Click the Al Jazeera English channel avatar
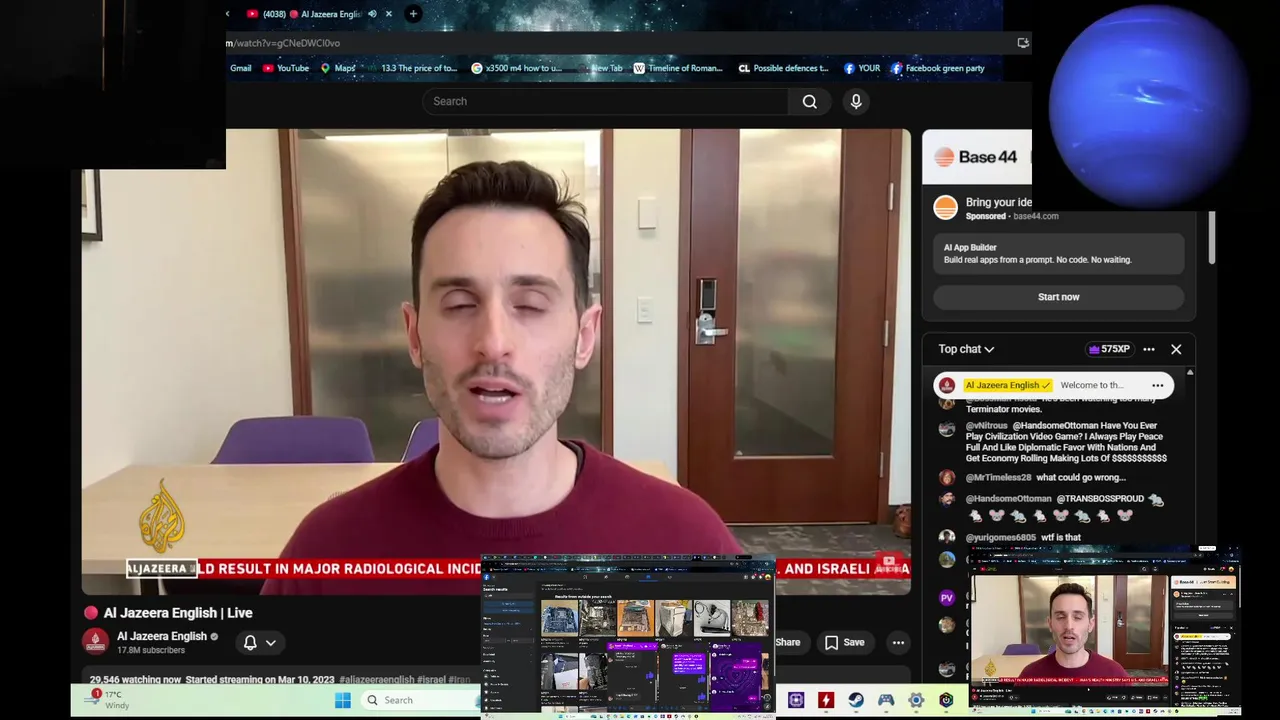The width and height of the screenshot is (1280, 720). coord(96,642)
